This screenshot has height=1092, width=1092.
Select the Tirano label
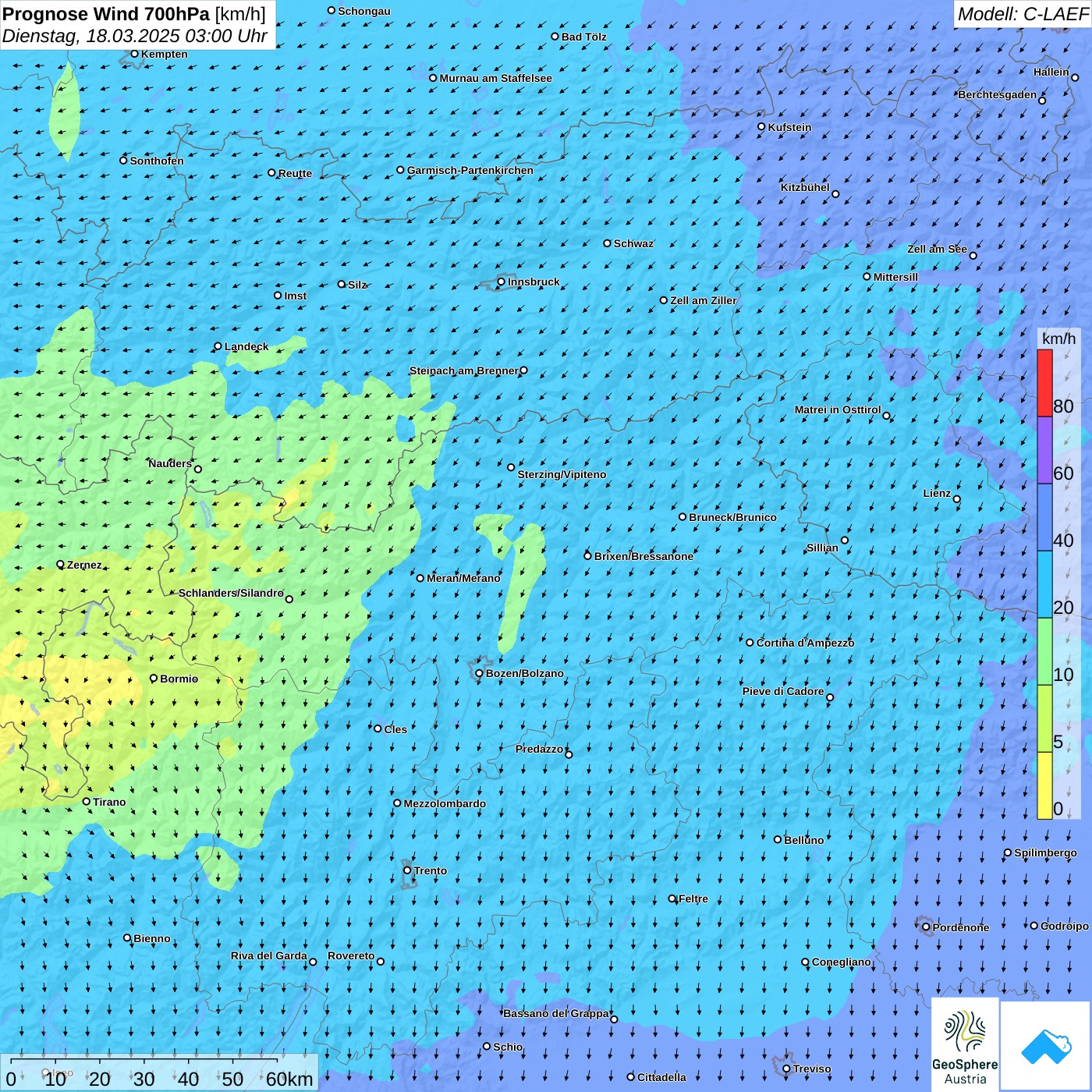click(109, 802)
